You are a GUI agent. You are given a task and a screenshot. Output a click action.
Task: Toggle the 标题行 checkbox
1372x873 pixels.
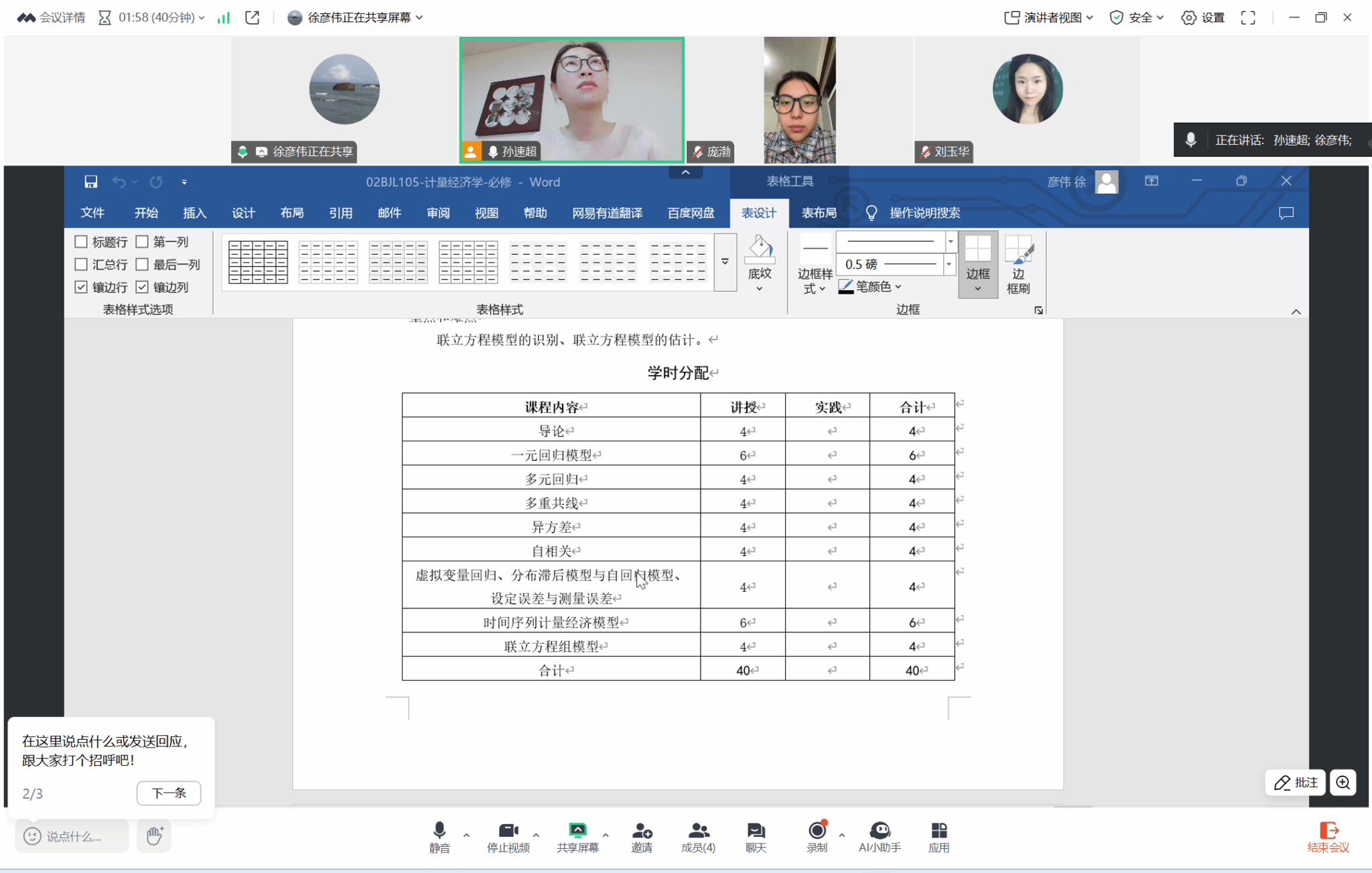click(x=81, y=242)
